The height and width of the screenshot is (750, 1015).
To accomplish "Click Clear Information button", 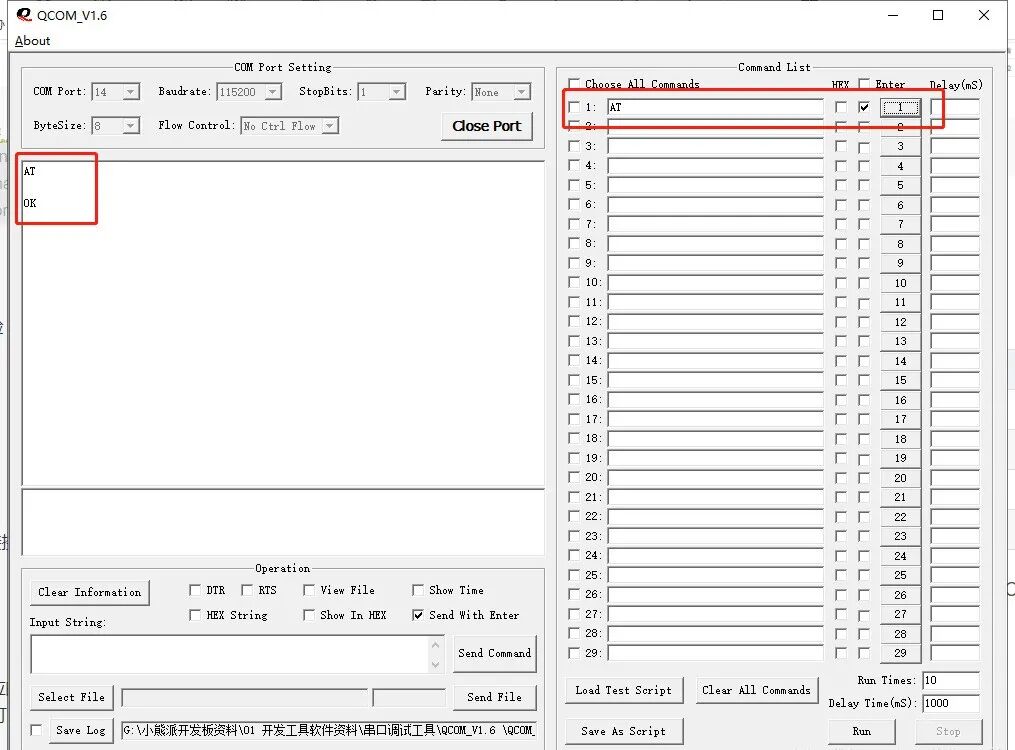I will [89, 592].
